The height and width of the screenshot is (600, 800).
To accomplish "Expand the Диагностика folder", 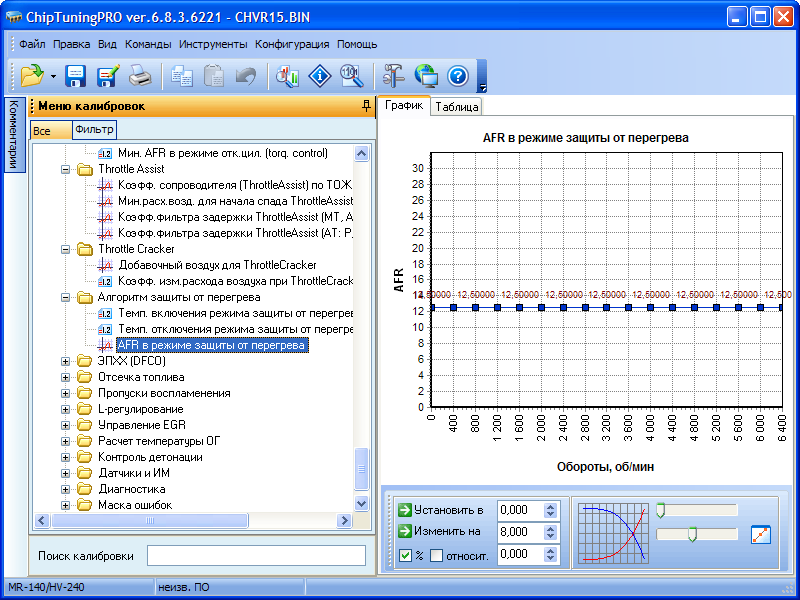I will (x=67, y=489).
